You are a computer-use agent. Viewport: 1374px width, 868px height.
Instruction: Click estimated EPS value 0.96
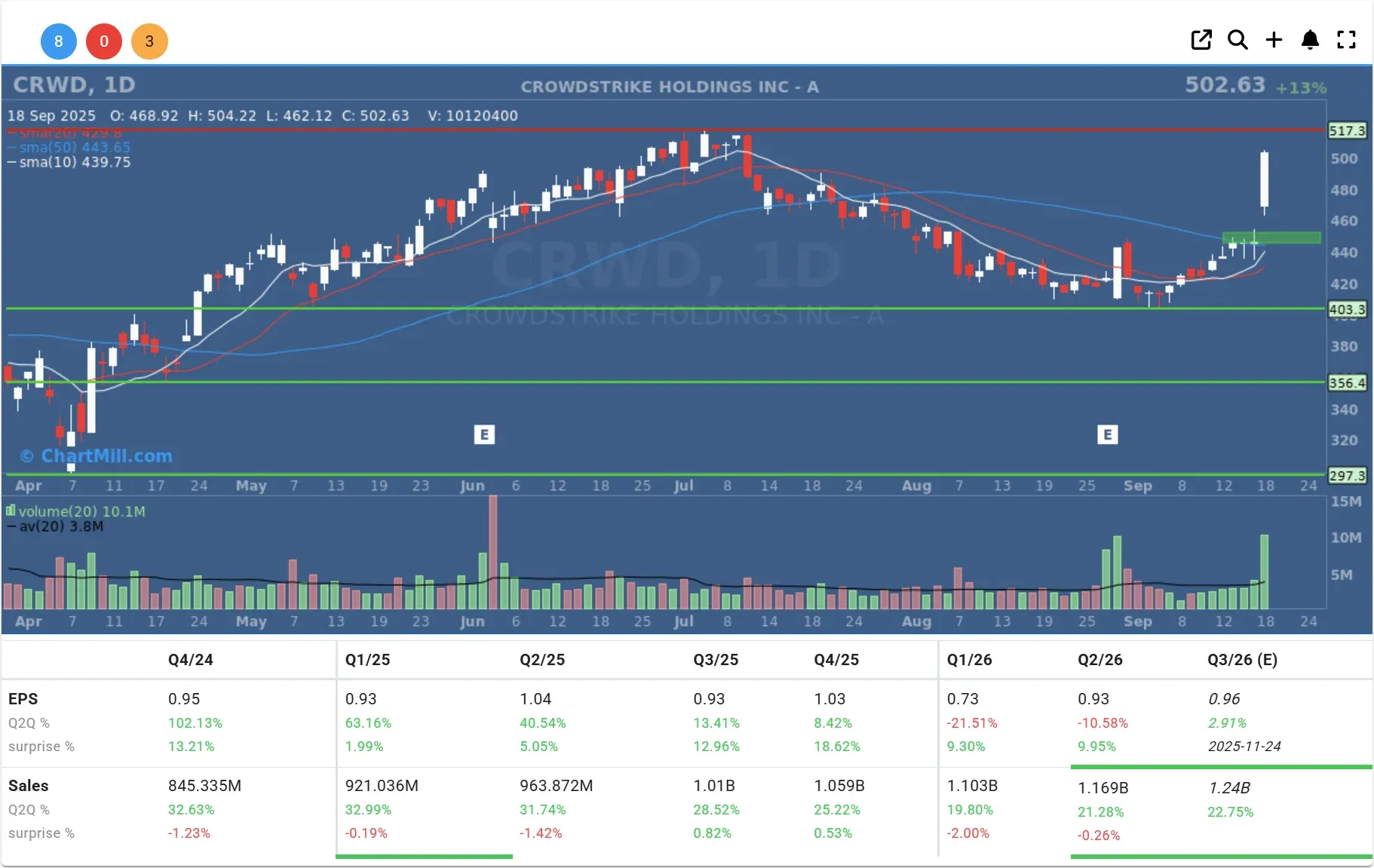click(x=1224, y=699)
